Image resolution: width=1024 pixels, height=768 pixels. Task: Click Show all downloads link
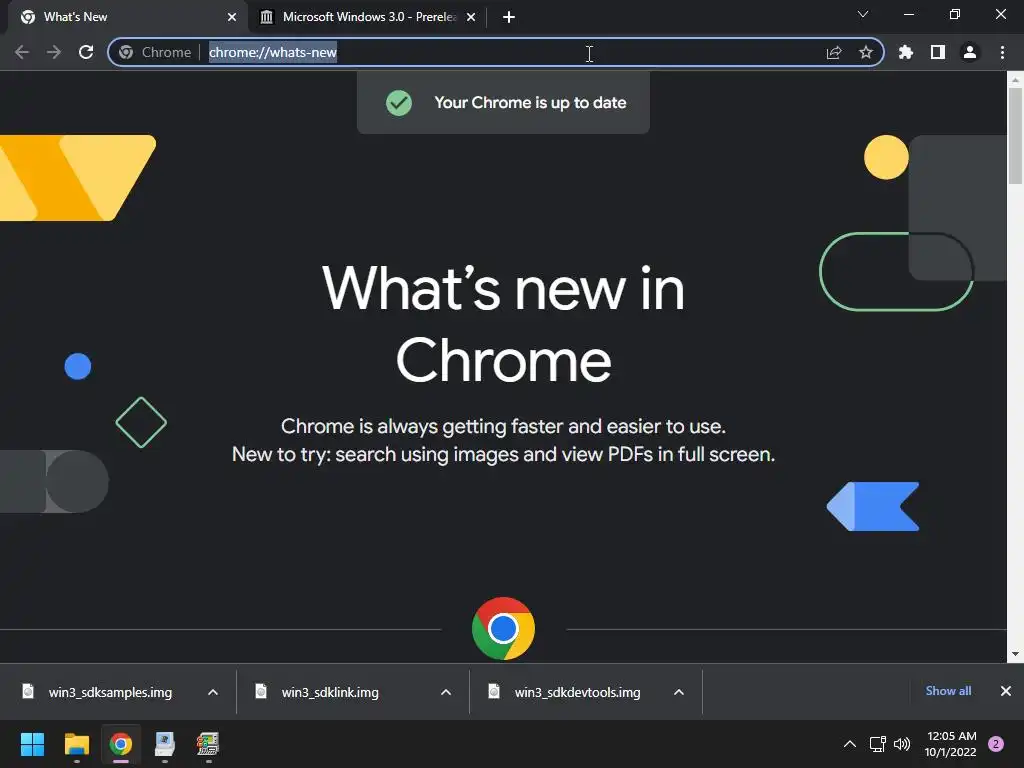pos(948,691)
